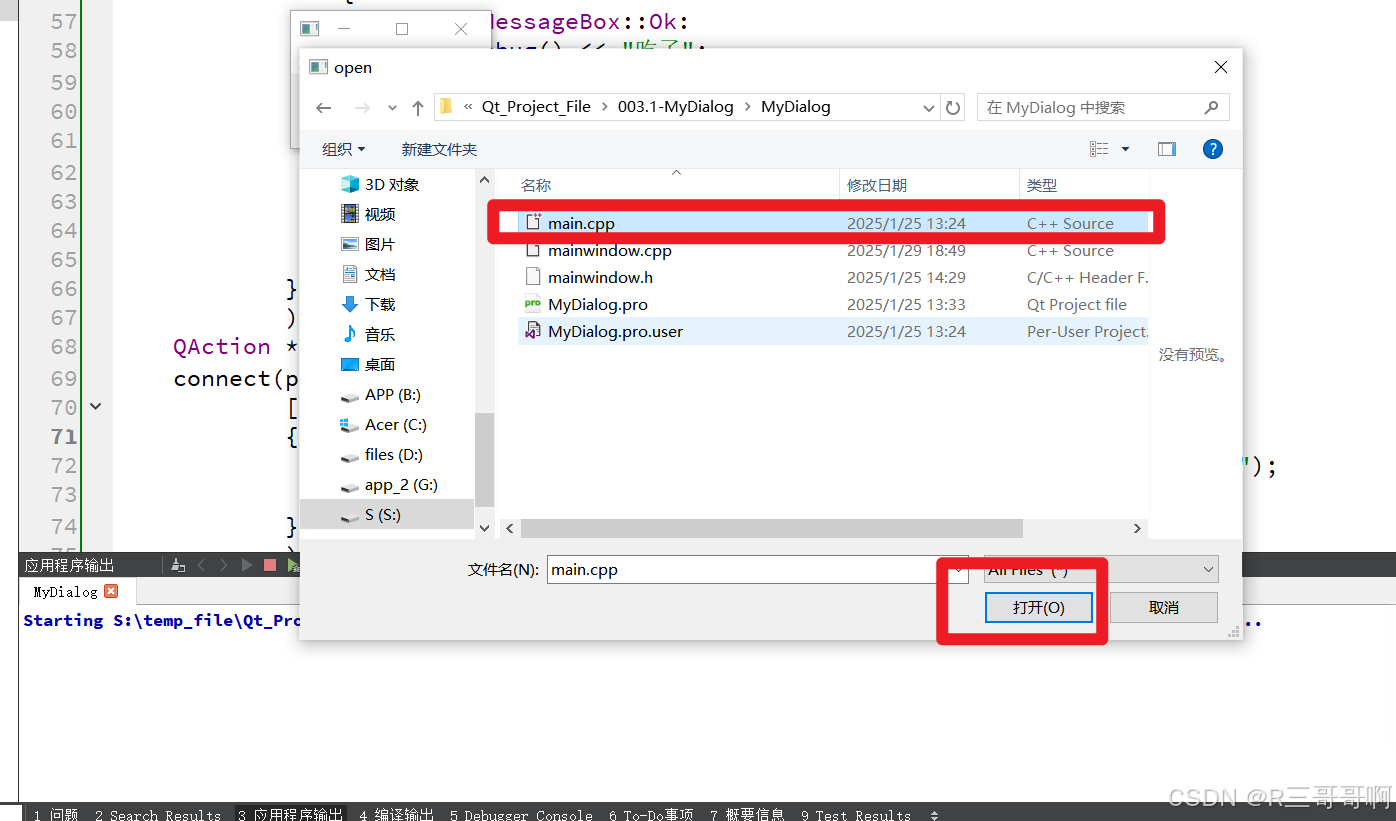Switch to 7 概要信息 pane
The height and width of the screenshot is (821, 1396).
click(748, 814)
